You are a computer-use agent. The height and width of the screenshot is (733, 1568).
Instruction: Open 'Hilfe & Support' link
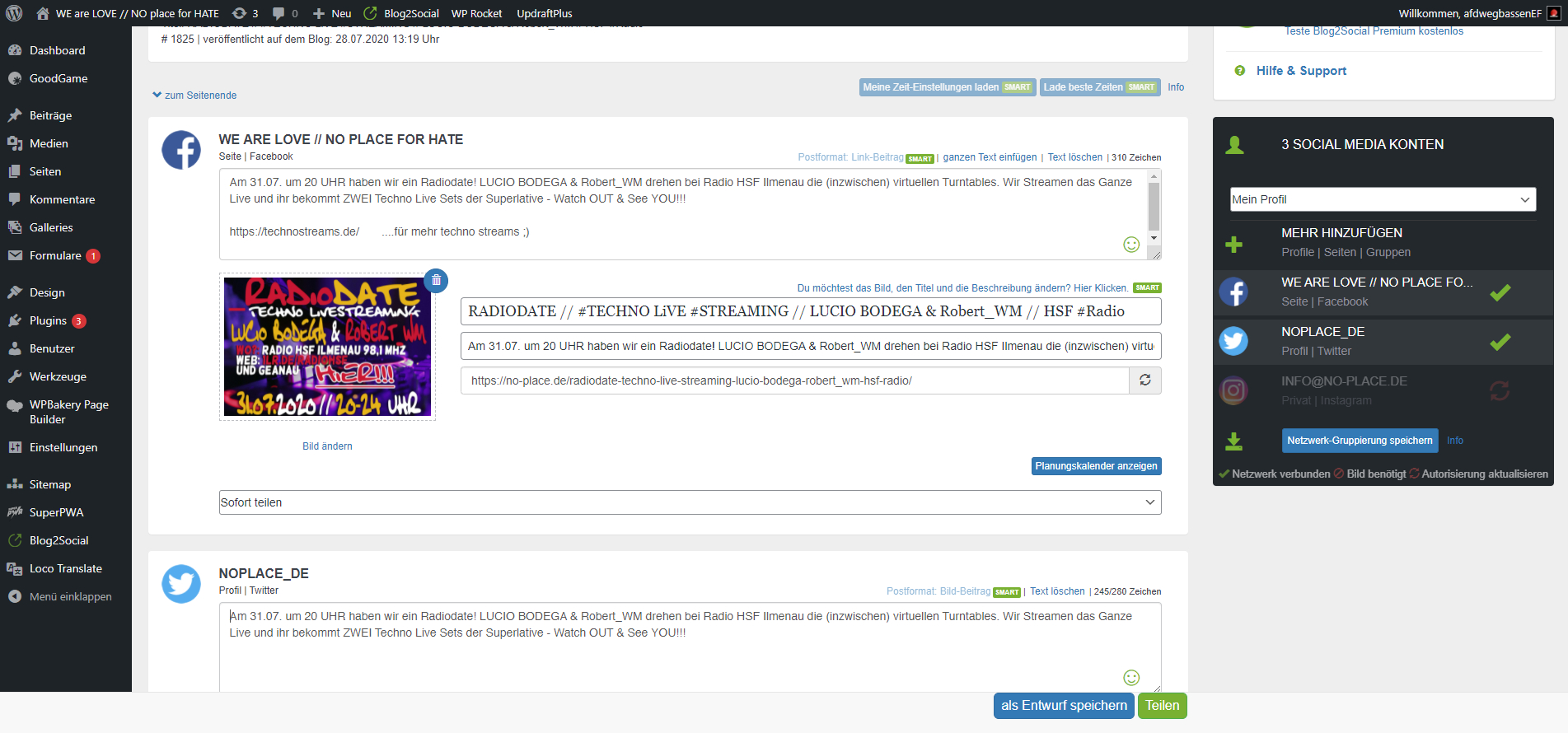(1301, 71)
